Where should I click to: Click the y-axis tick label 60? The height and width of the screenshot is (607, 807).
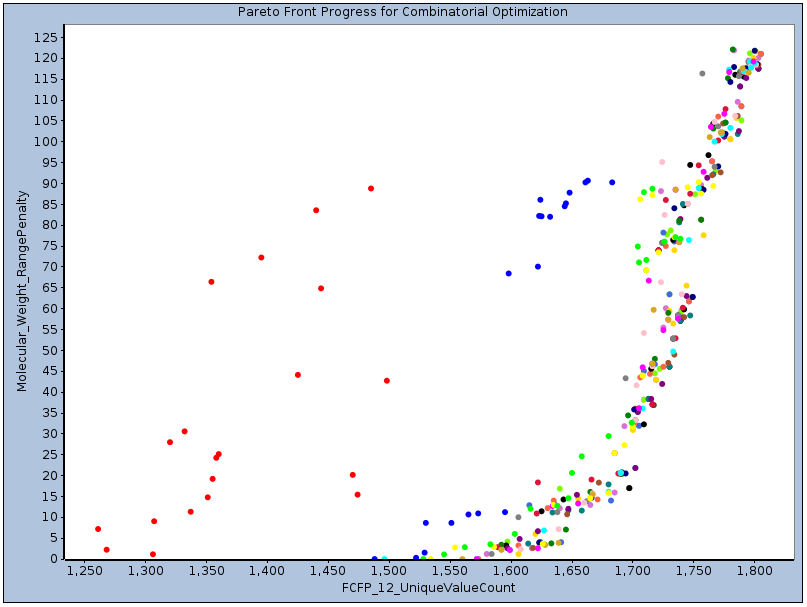[x=49, y=308]
